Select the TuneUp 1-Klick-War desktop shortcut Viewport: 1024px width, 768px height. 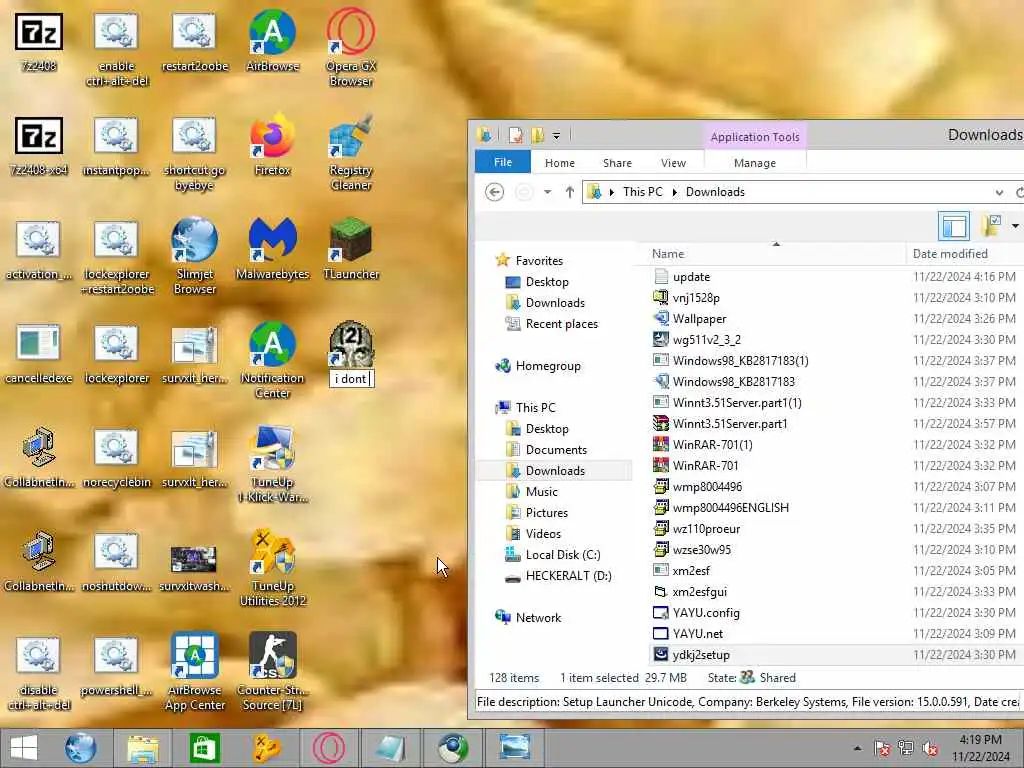[x=272, y=464]
